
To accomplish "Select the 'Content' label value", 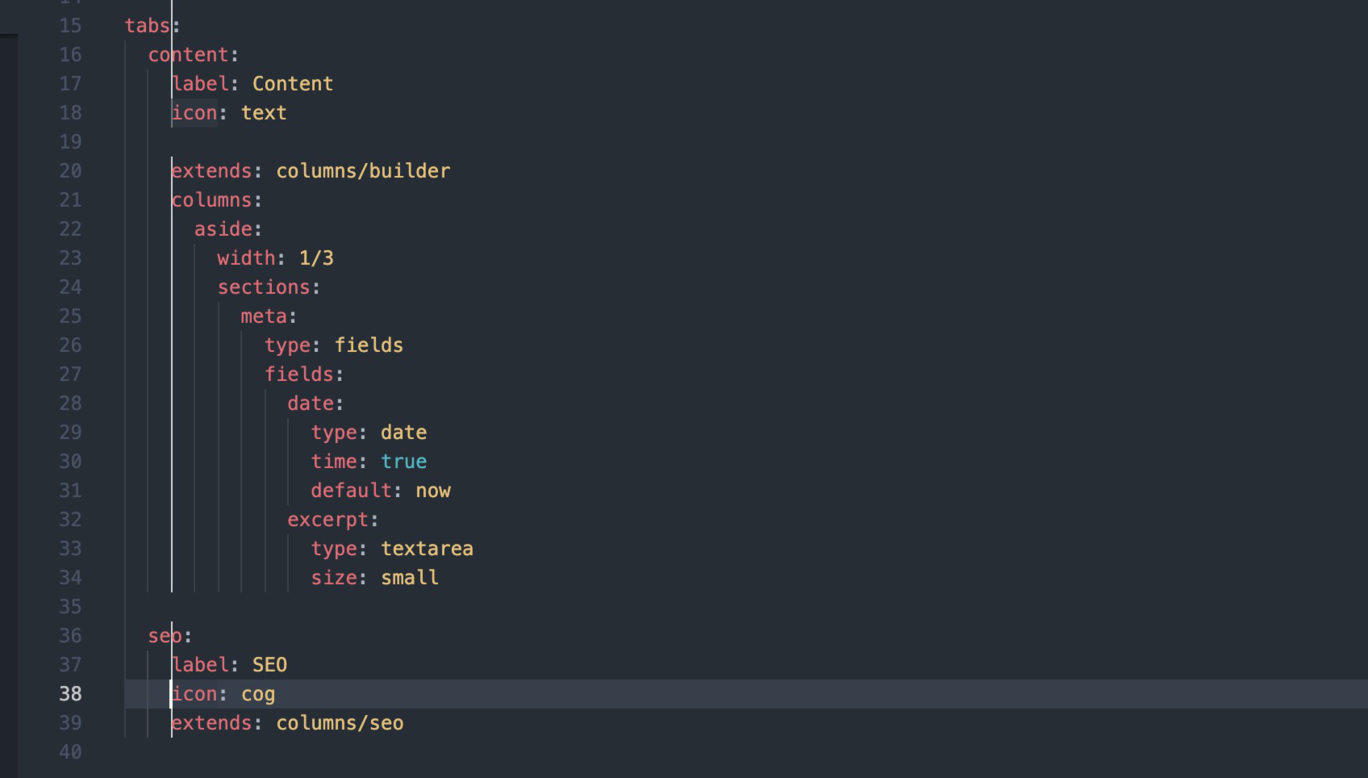I will (x=293, y=83).
